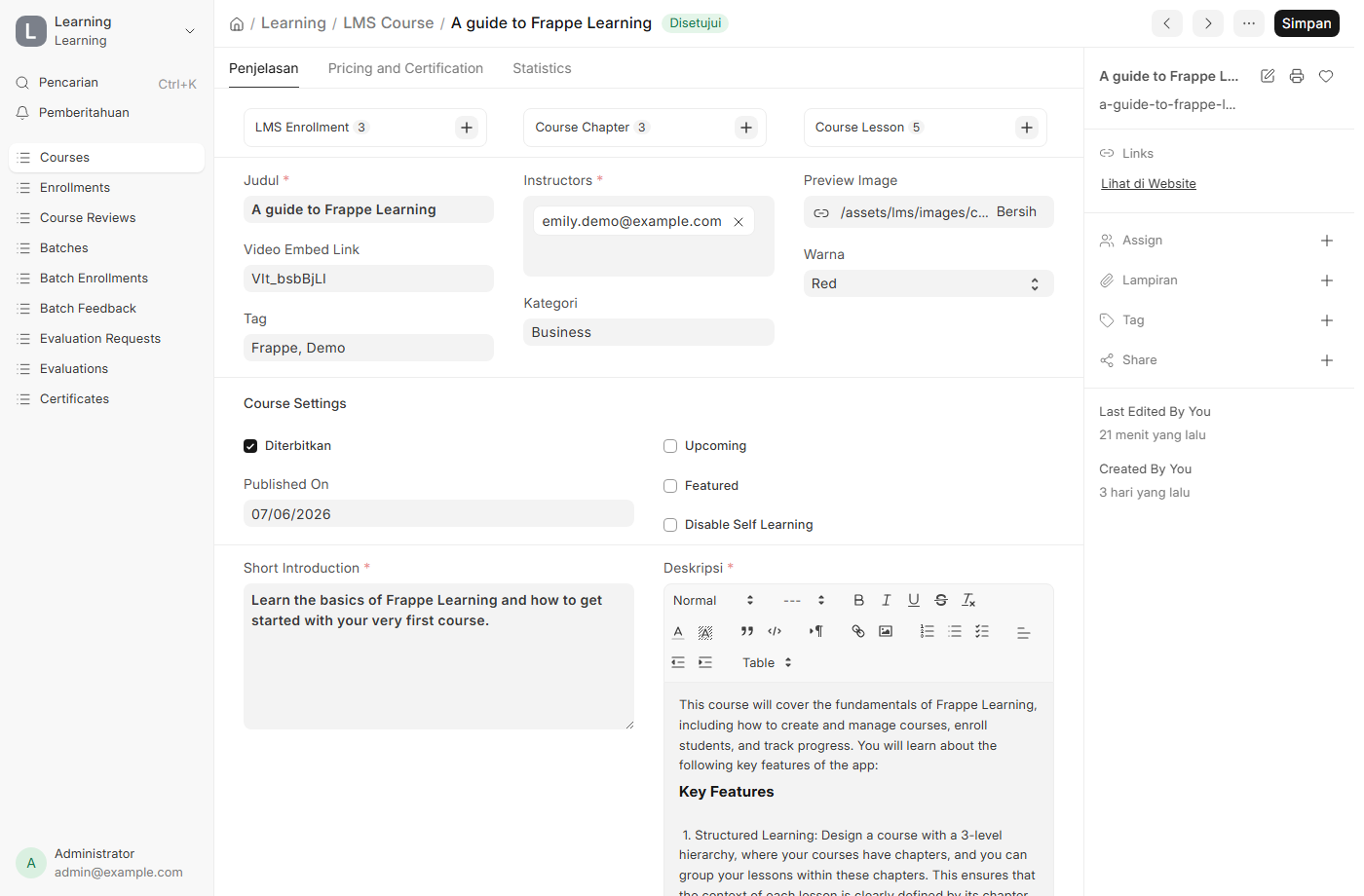
Task: Insert a hyperlink in the description
Action: (857, 631)
